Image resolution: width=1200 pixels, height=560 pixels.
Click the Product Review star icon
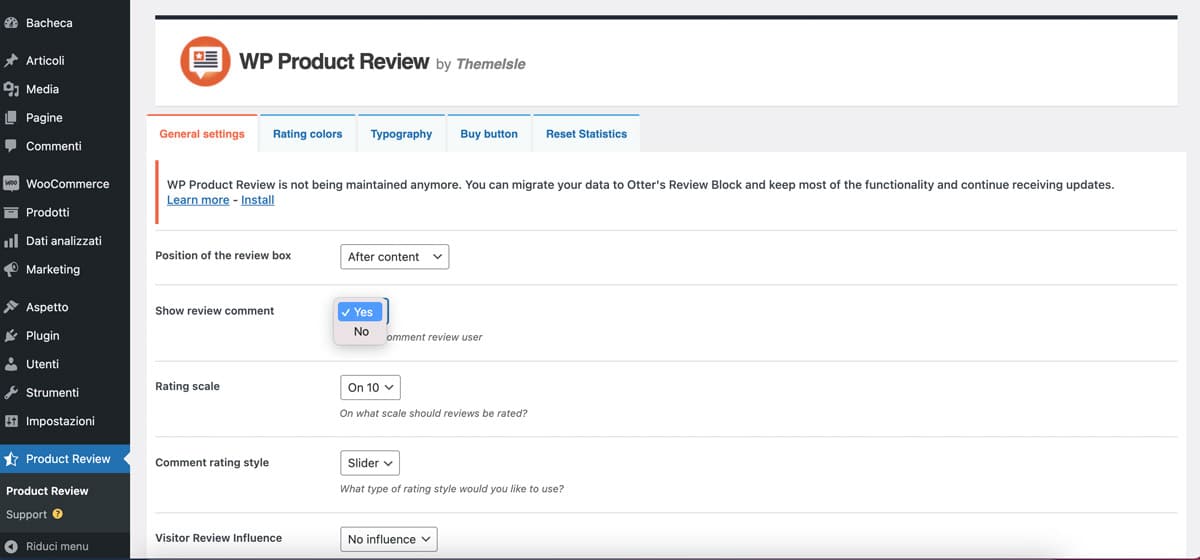[x=12, y=459]
